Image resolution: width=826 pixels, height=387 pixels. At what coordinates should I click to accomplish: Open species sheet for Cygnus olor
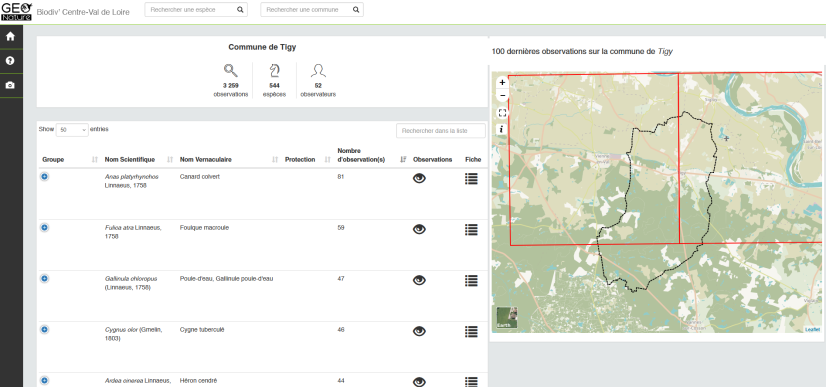pyautogui.click(x=471, y=331)
